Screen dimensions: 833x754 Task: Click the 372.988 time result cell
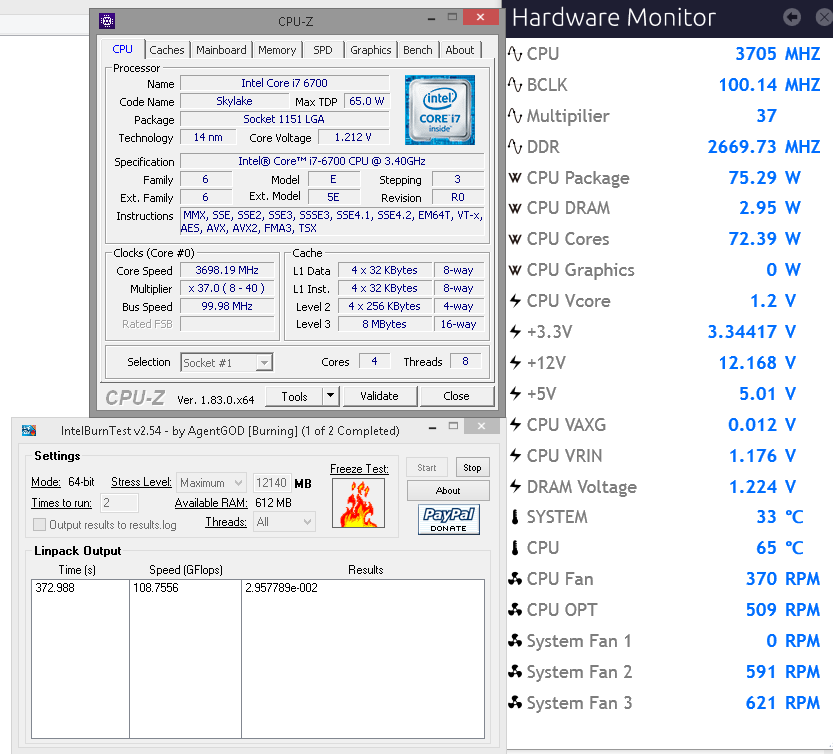[55, 588]
